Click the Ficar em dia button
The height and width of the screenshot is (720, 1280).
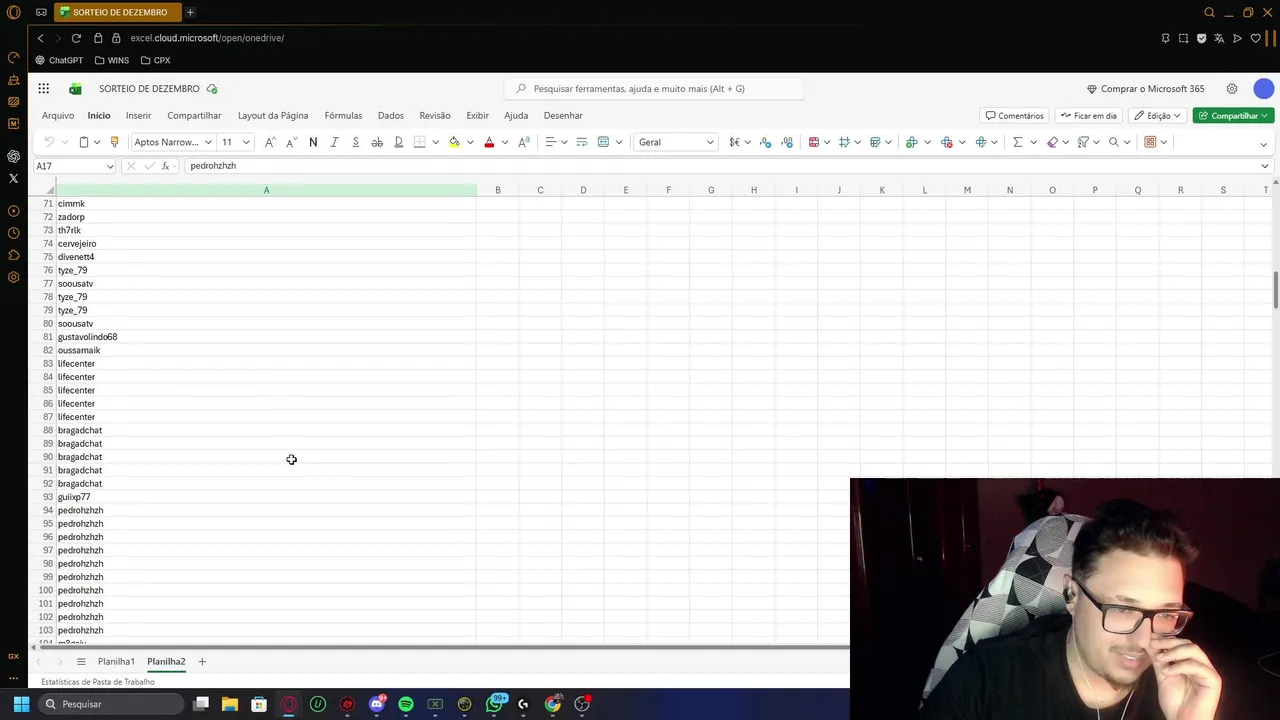pos(1088,116)
